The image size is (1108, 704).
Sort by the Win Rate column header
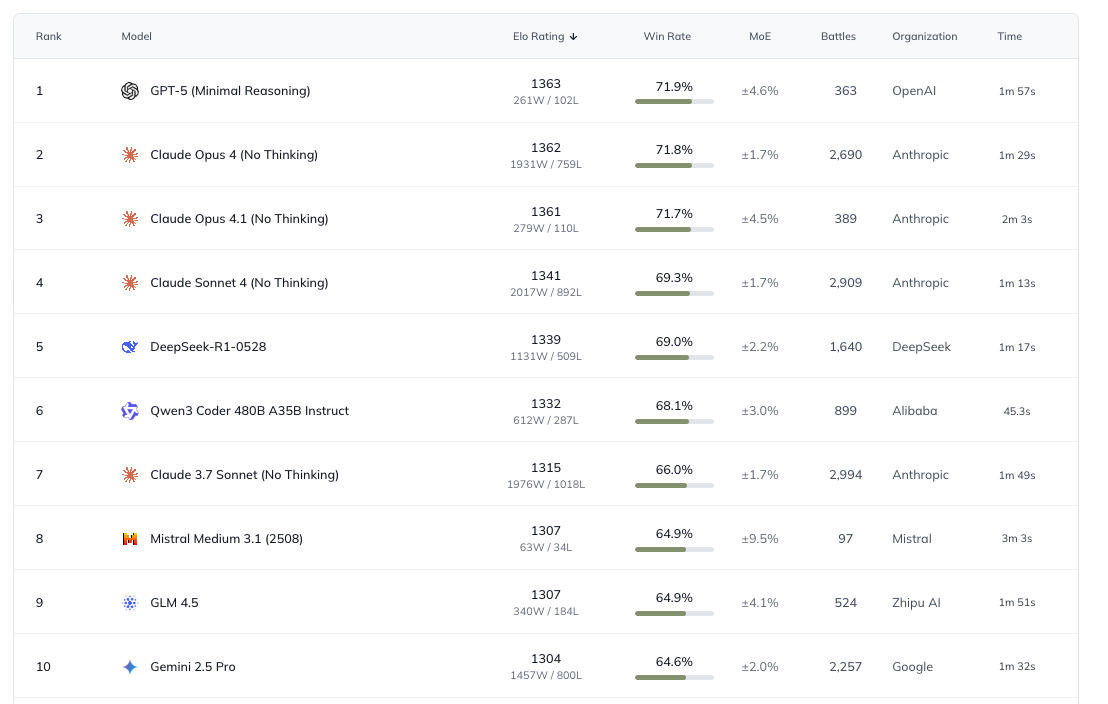coord(667,37)
